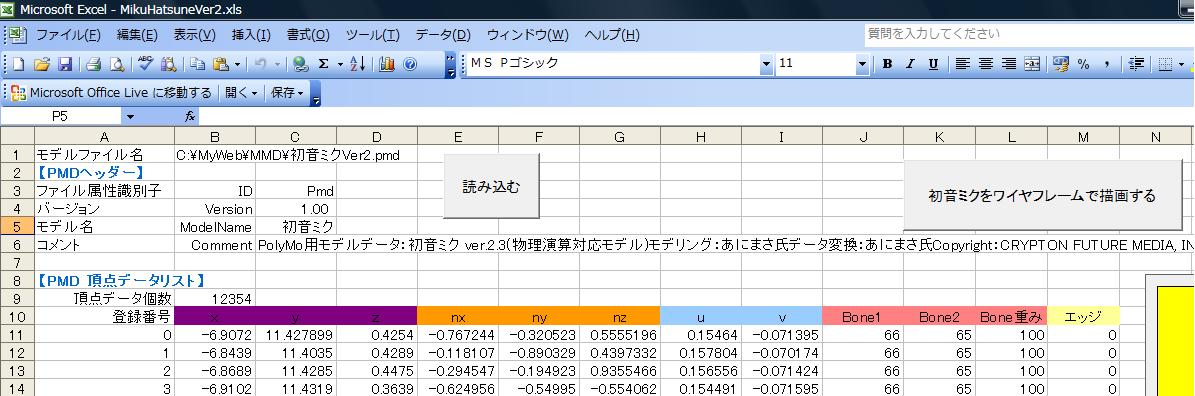Save the workbook using floppy icon

coord(65,65)
